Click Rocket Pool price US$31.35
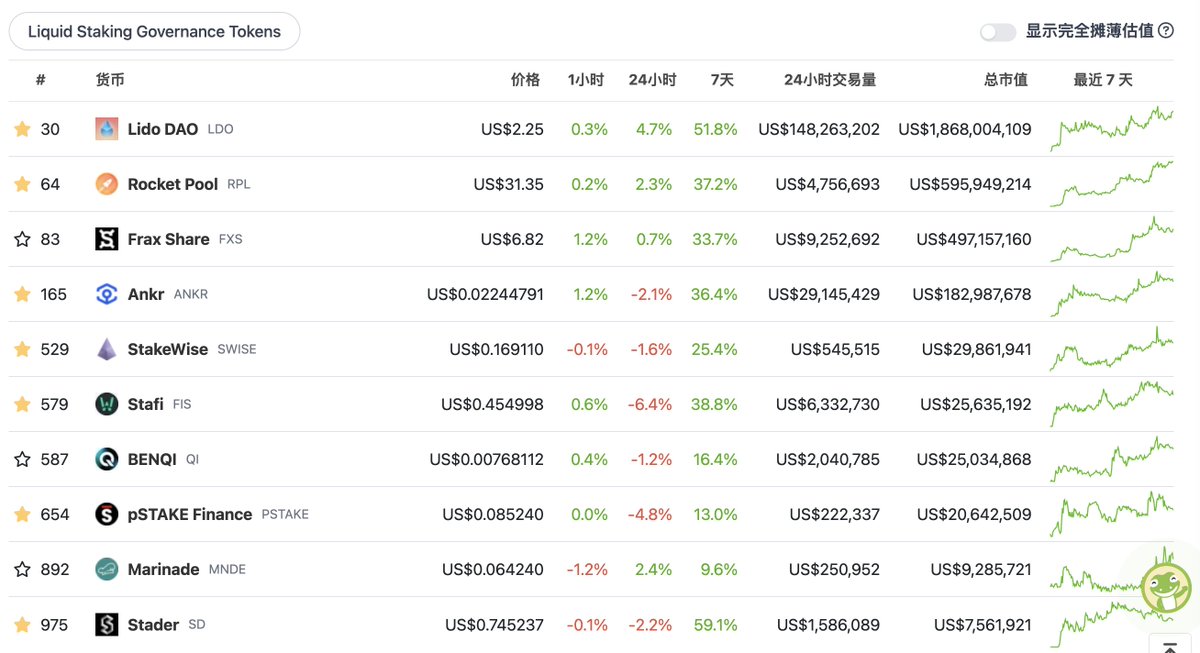 click(509, 184)
